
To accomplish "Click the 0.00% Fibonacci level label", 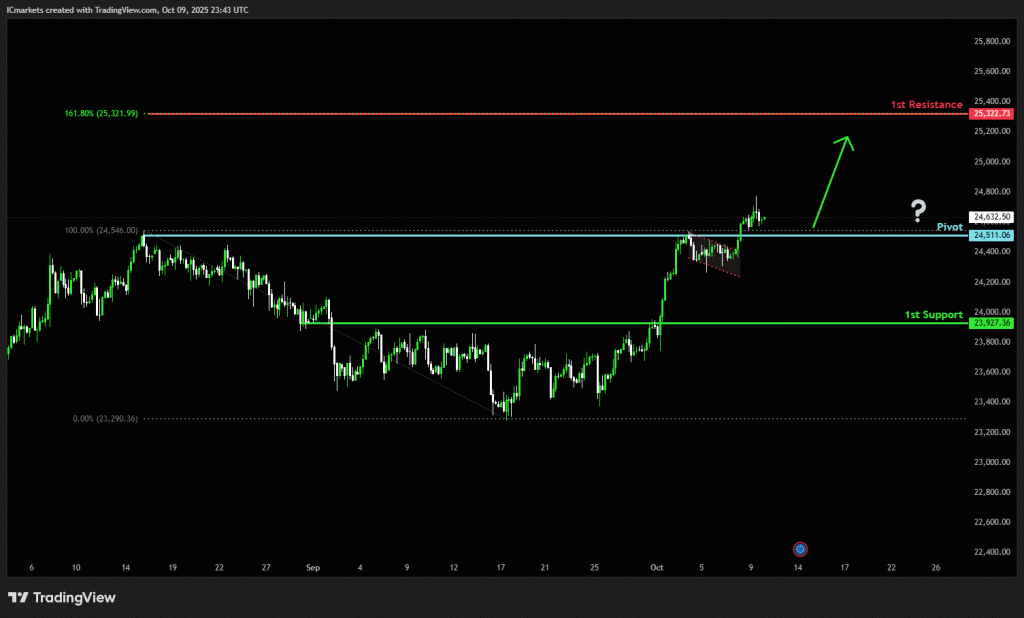I will (105, 419).
